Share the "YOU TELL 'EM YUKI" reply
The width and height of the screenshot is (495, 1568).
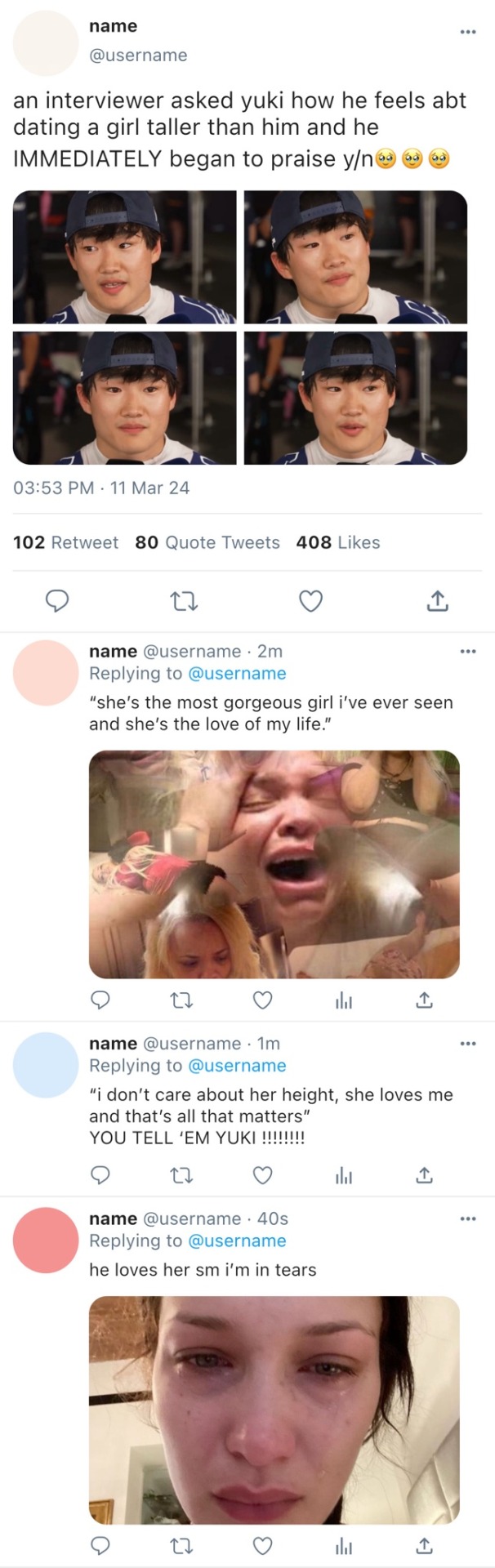pyautogui.click(x=424, y=1175)
